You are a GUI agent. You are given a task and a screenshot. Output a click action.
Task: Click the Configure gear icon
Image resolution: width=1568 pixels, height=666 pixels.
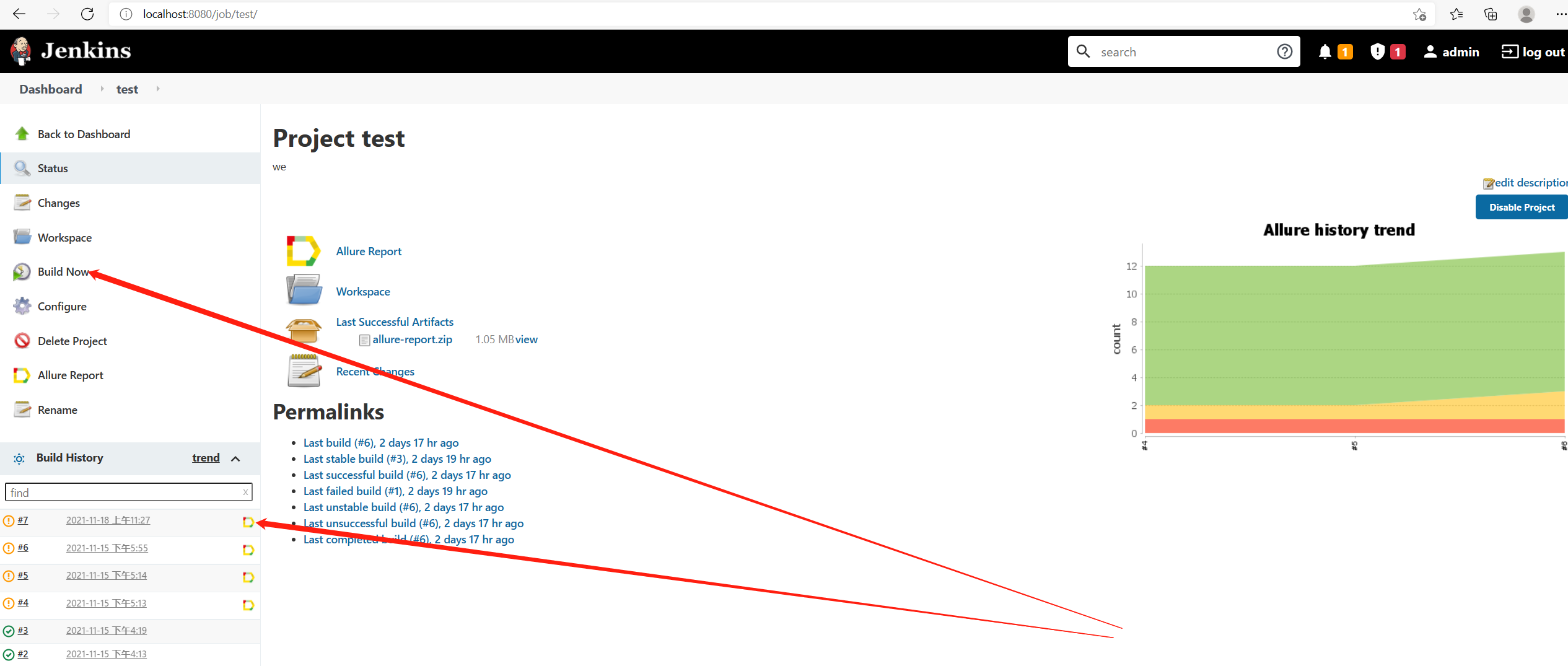tap(22, 306)
